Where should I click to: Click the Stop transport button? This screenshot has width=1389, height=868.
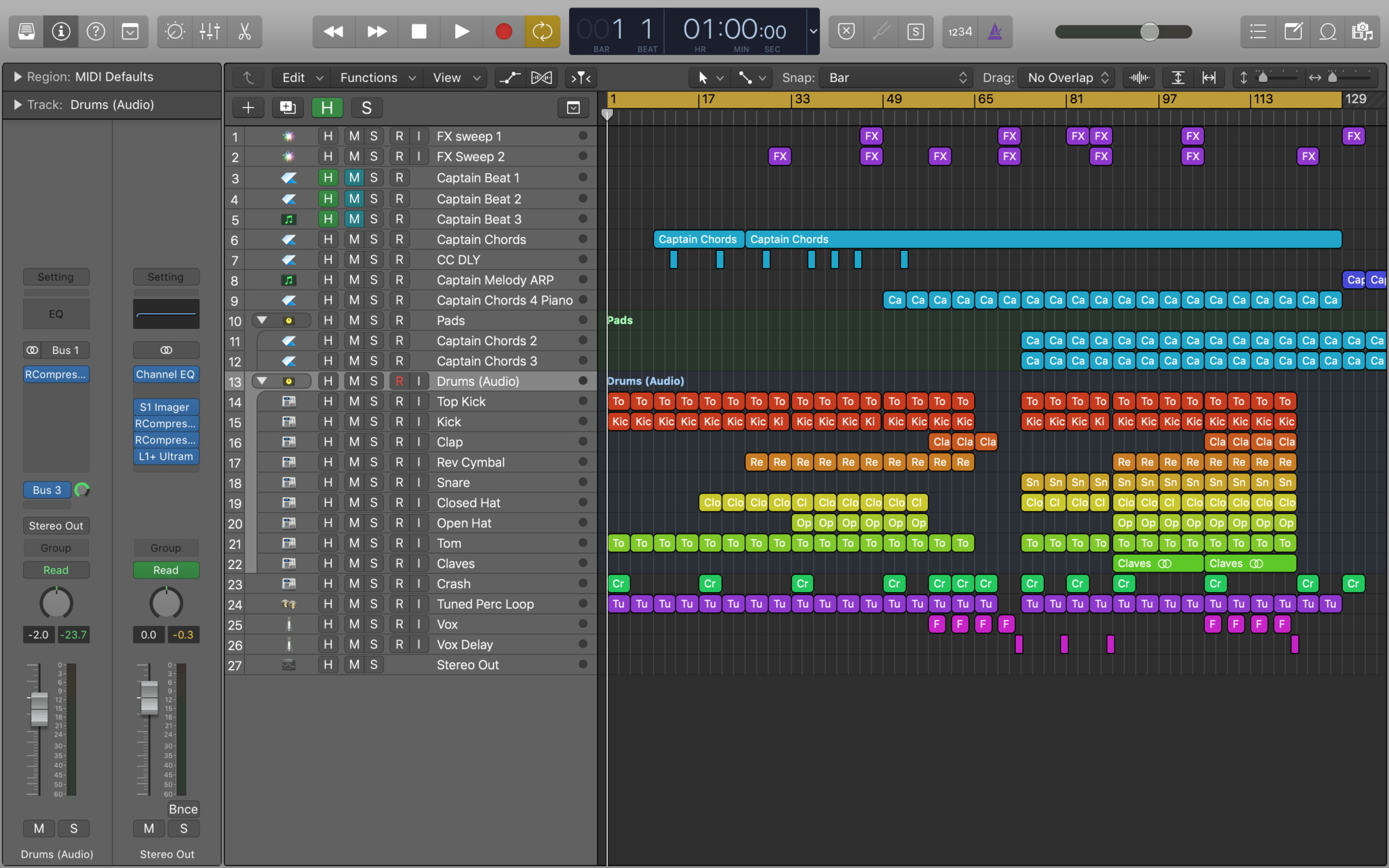(x=419, y=31)
